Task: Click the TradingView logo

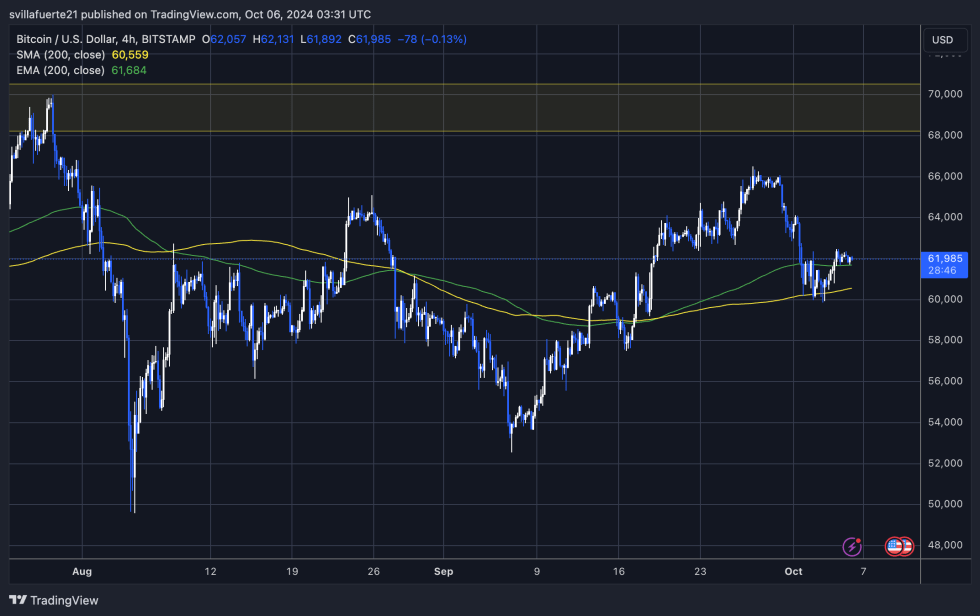Action: [52, 601]
